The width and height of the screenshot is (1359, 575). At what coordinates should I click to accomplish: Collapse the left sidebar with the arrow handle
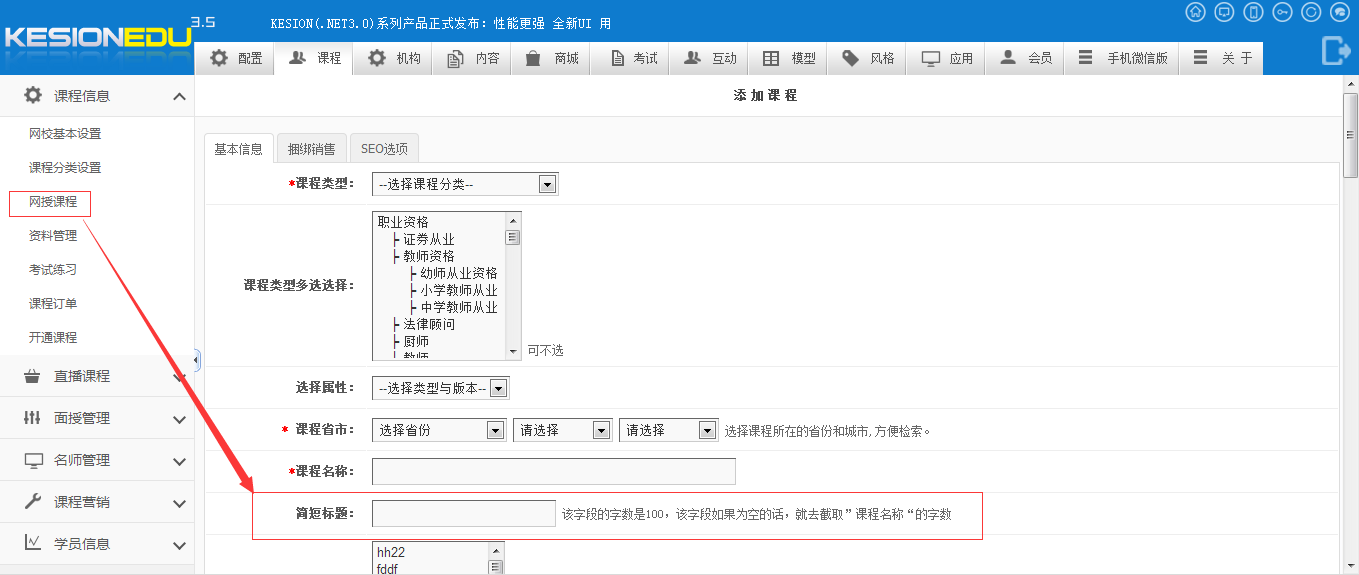click(197, 360)
